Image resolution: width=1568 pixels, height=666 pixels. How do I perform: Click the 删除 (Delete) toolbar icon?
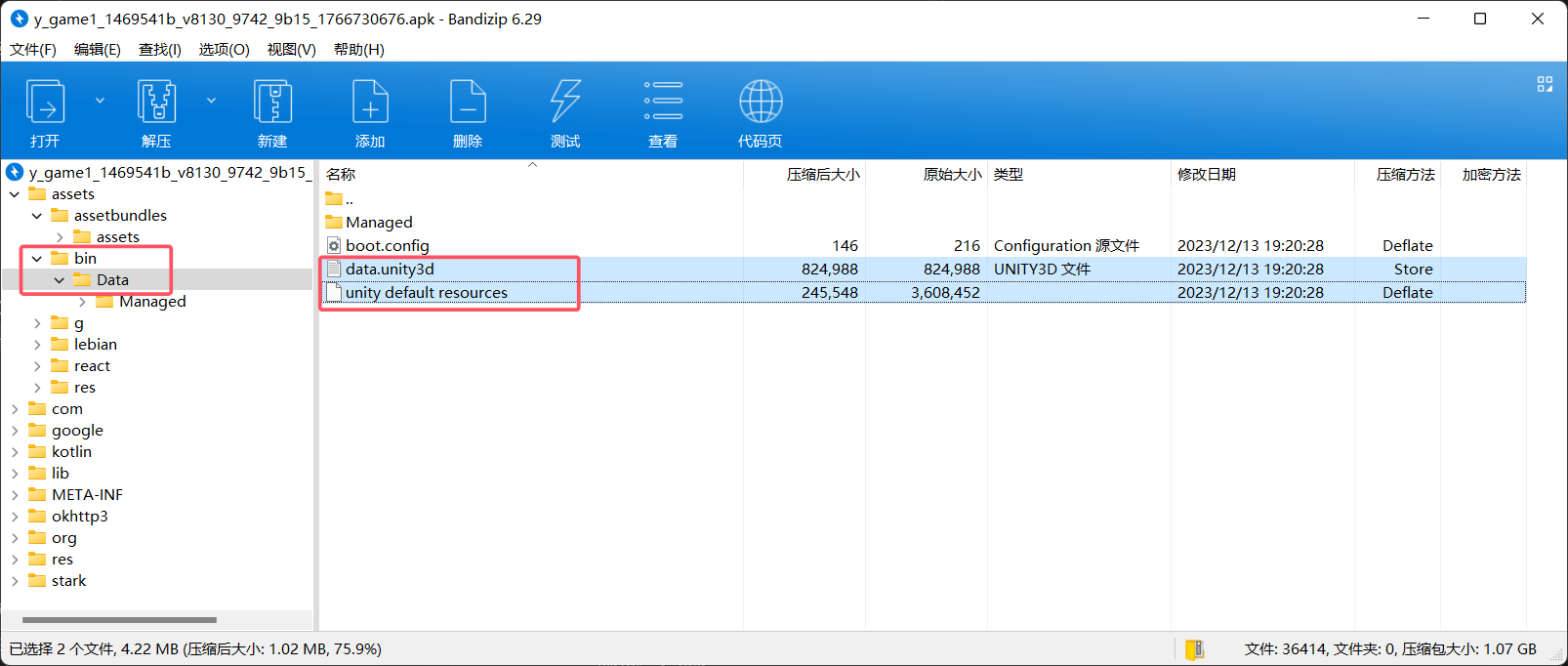468,102
